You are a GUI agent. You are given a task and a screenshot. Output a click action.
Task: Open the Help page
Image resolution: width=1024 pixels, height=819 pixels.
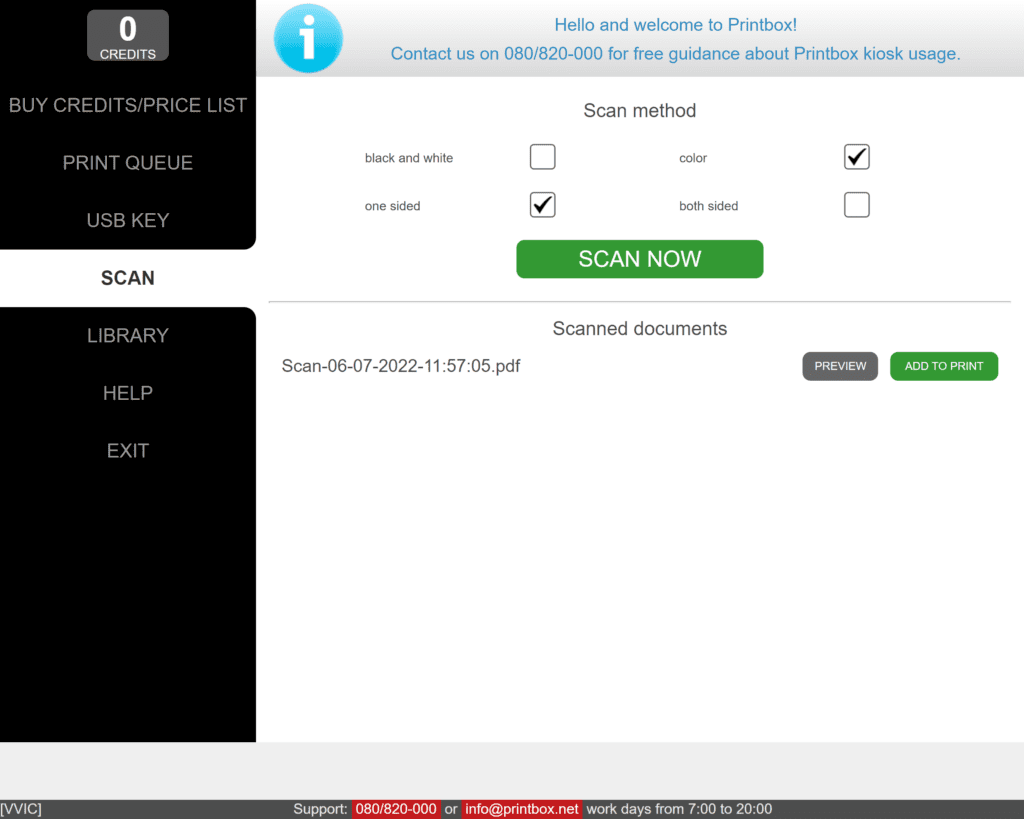128,393
